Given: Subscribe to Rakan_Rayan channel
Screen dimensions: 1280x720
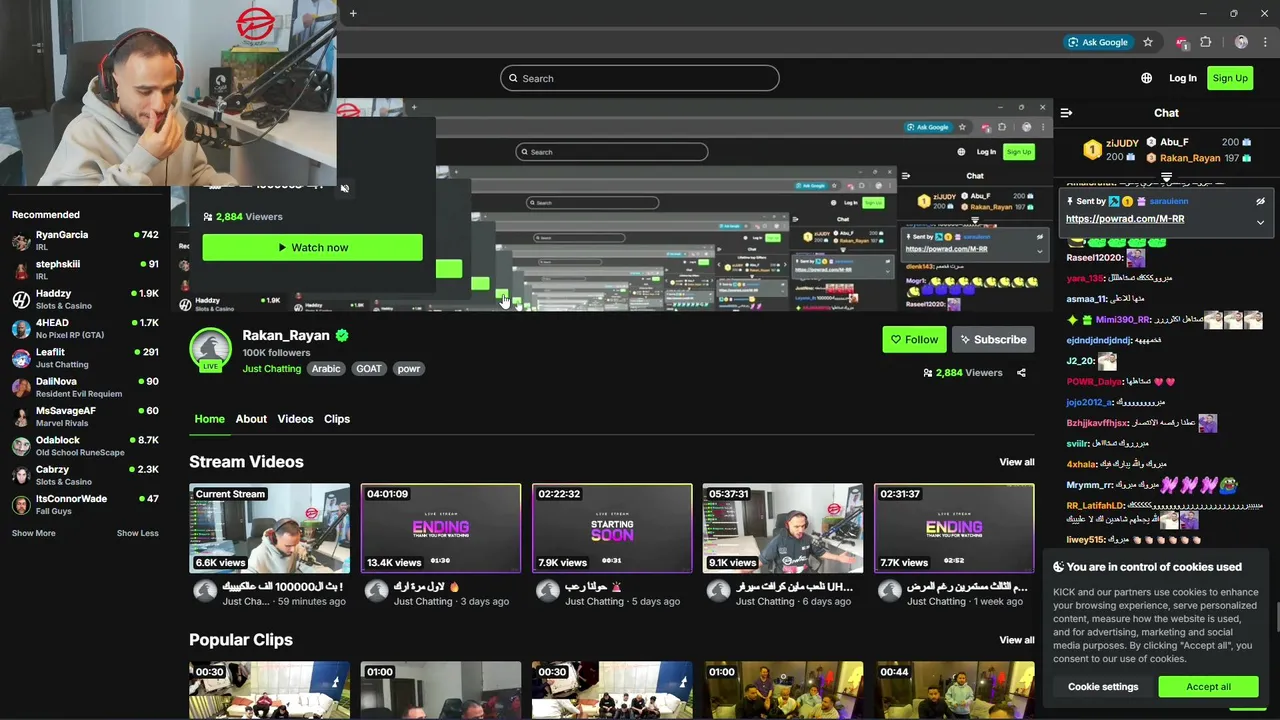Looking at the screenshot, I should [x=993, y=339].
